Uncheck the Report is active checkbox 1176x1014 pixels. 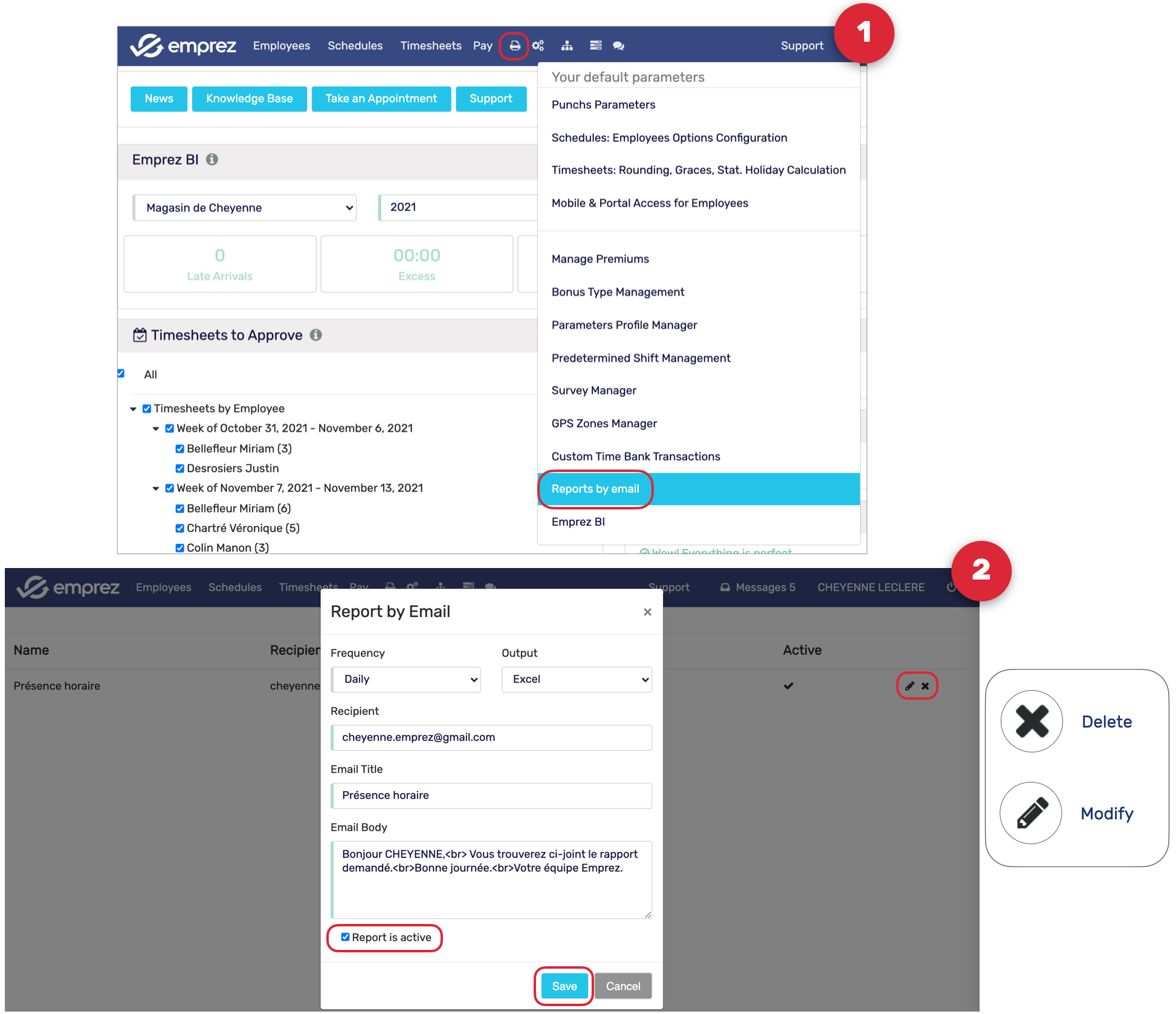coord(345,937)
